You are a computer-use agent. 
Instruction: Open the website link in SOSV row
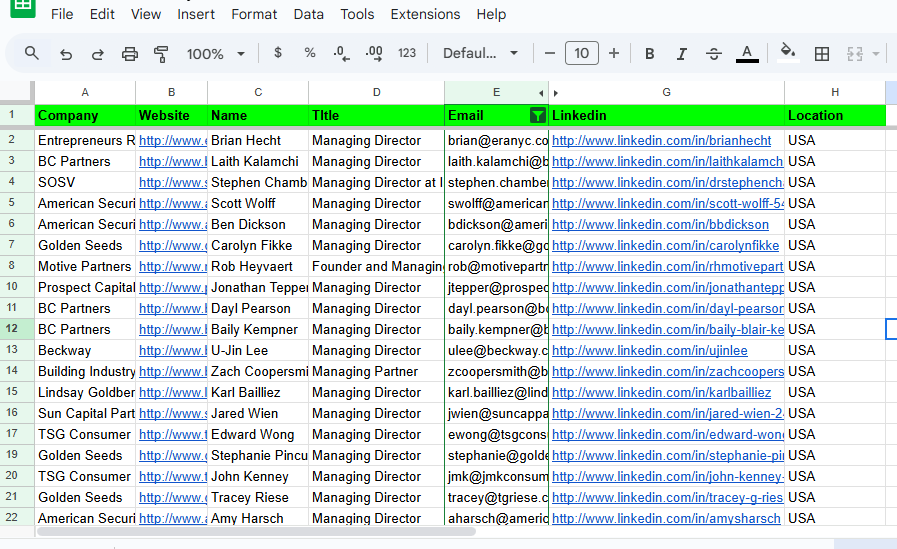173,182
